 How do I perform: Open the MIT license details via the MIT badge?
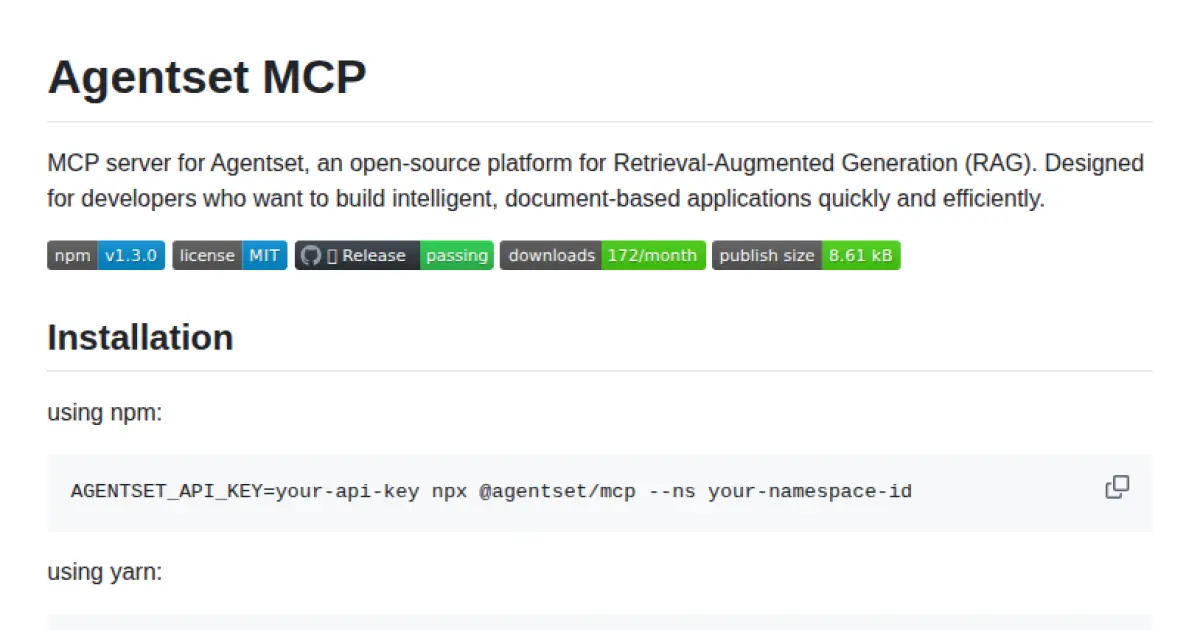264,255
